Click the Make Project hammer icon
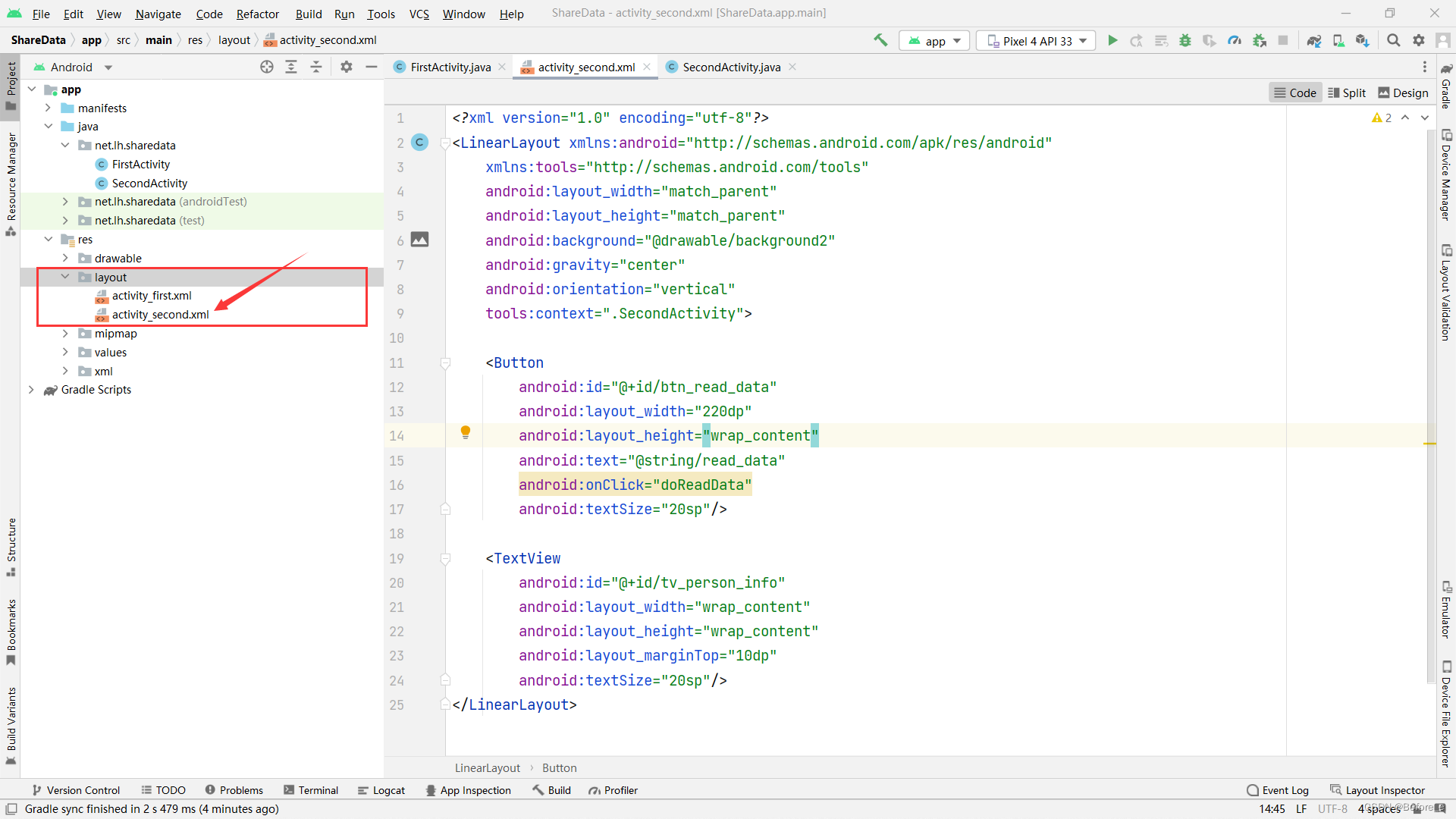 [x=880, y=40]
